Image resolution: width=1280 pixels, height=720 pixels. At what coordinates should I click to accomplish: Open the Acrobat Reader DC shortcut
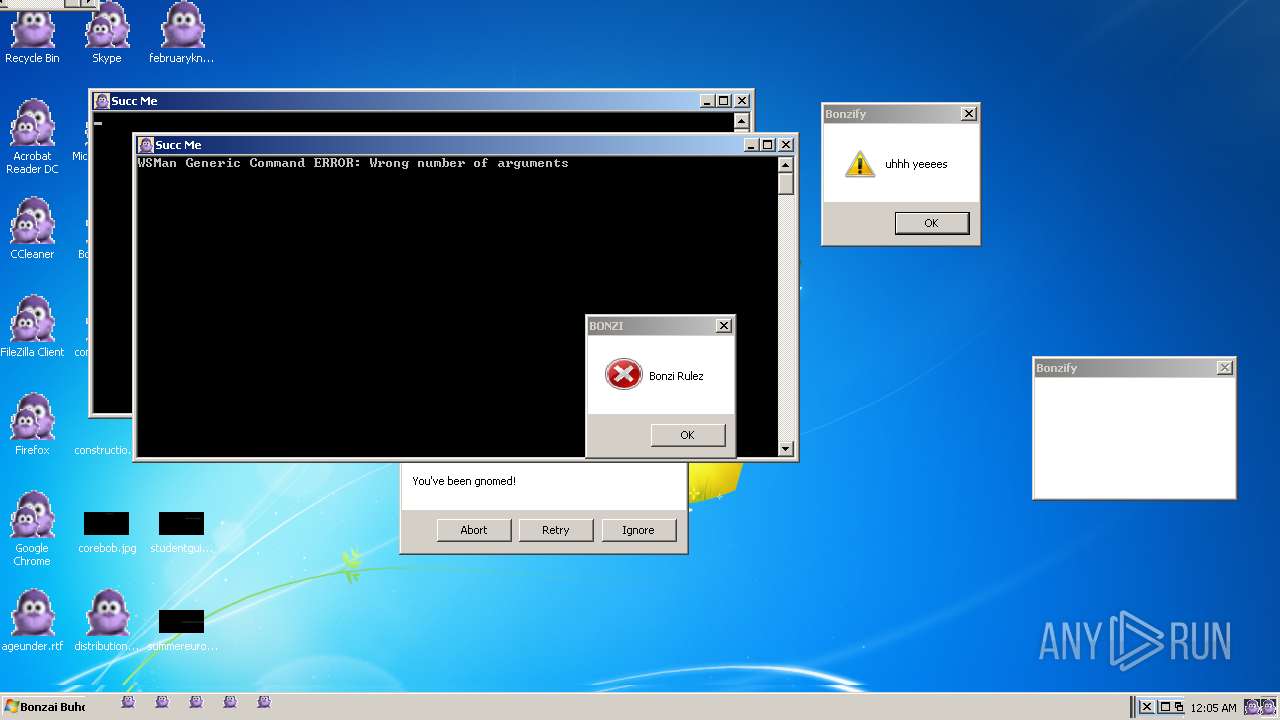coord(32,135)
